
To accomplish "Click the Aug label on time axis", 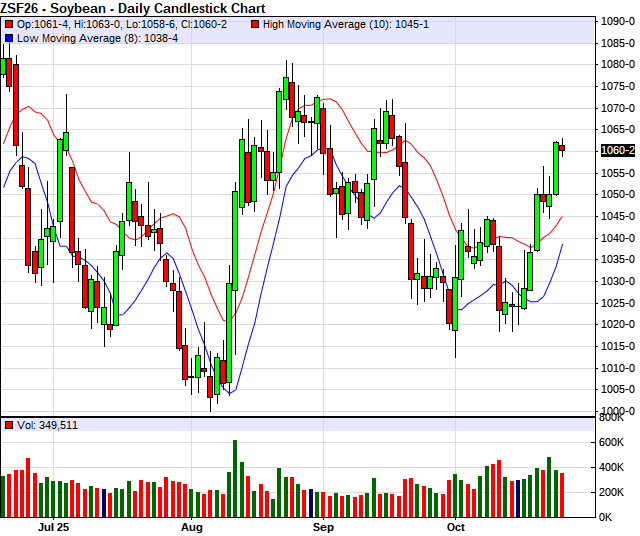I will [x=192, y=525].
